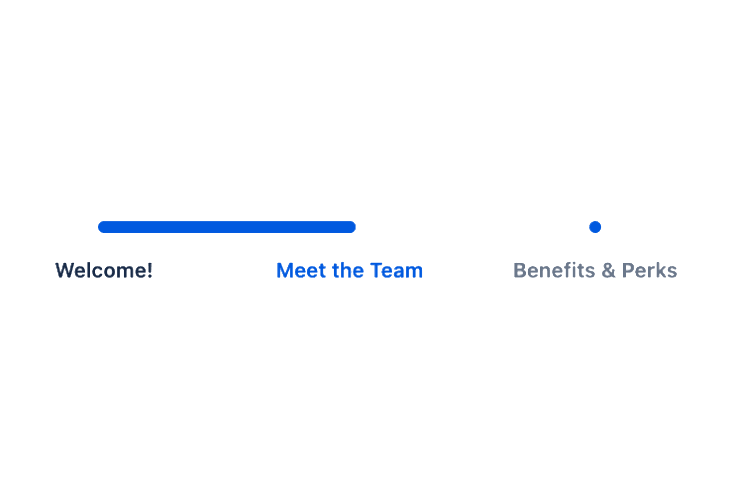Click the Benefits & Perks step dot
Screen dimensions: 732x500
595,227
